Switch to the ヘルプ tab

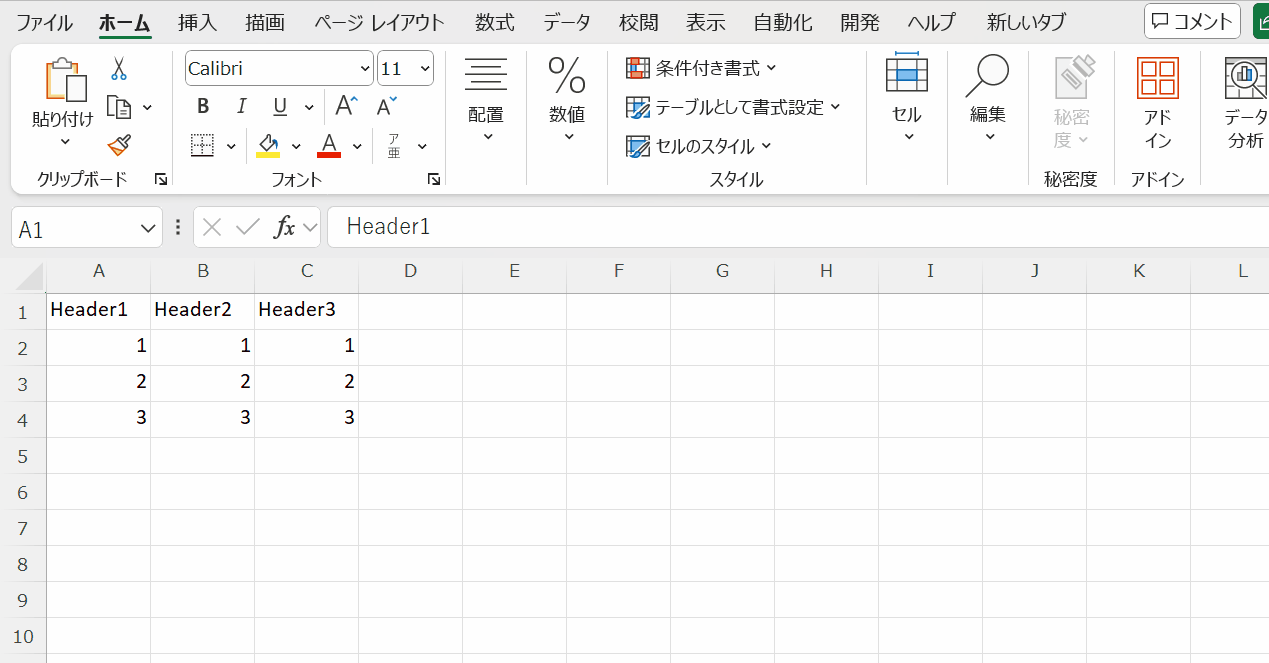932,22
